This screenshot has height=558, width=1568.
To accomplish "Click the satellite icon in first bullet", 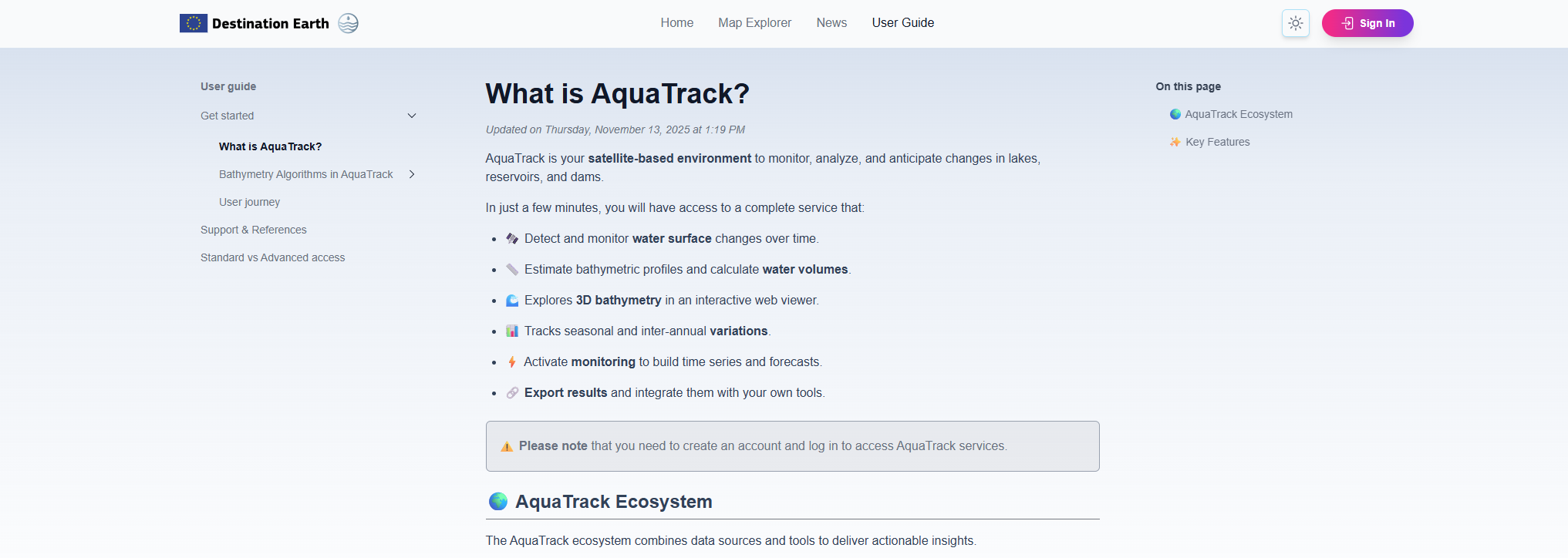I will click(x=512, y=239).
